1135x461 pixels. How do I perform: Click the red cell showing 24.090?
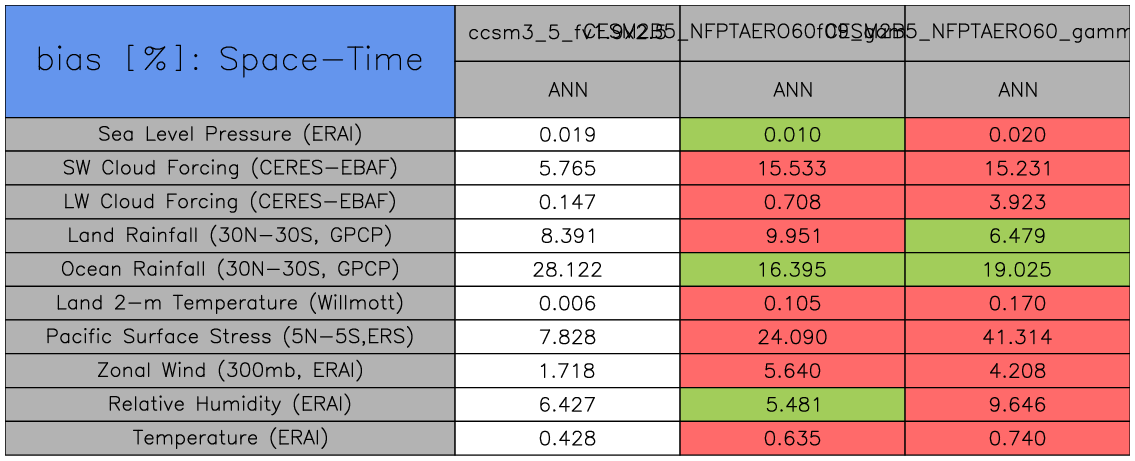(792, 337)
